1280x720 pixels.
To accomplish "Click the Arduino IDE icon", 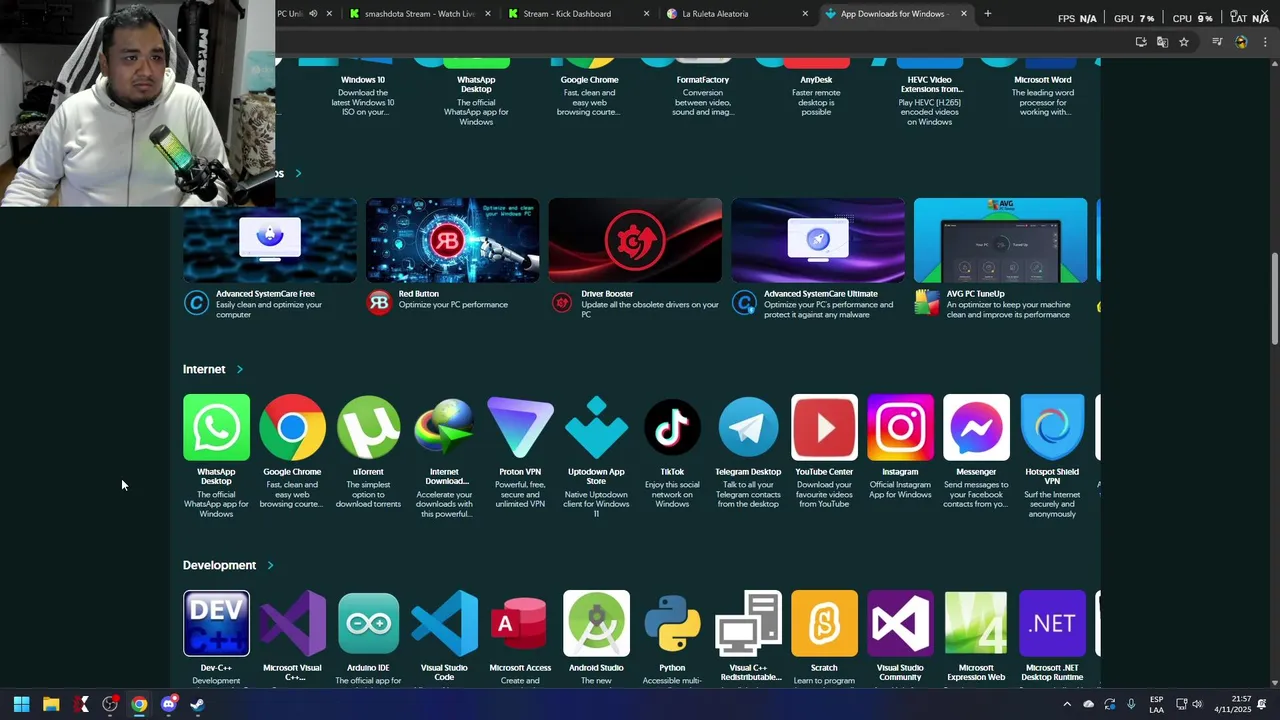I will tap(368, 623).
